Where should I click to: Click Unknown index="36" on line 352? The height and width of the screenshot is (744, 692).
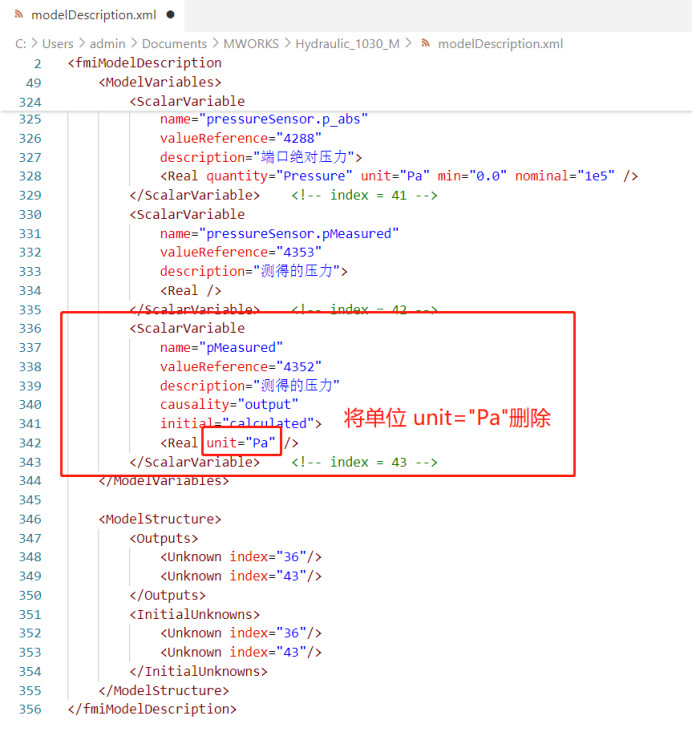click(241, 633)
